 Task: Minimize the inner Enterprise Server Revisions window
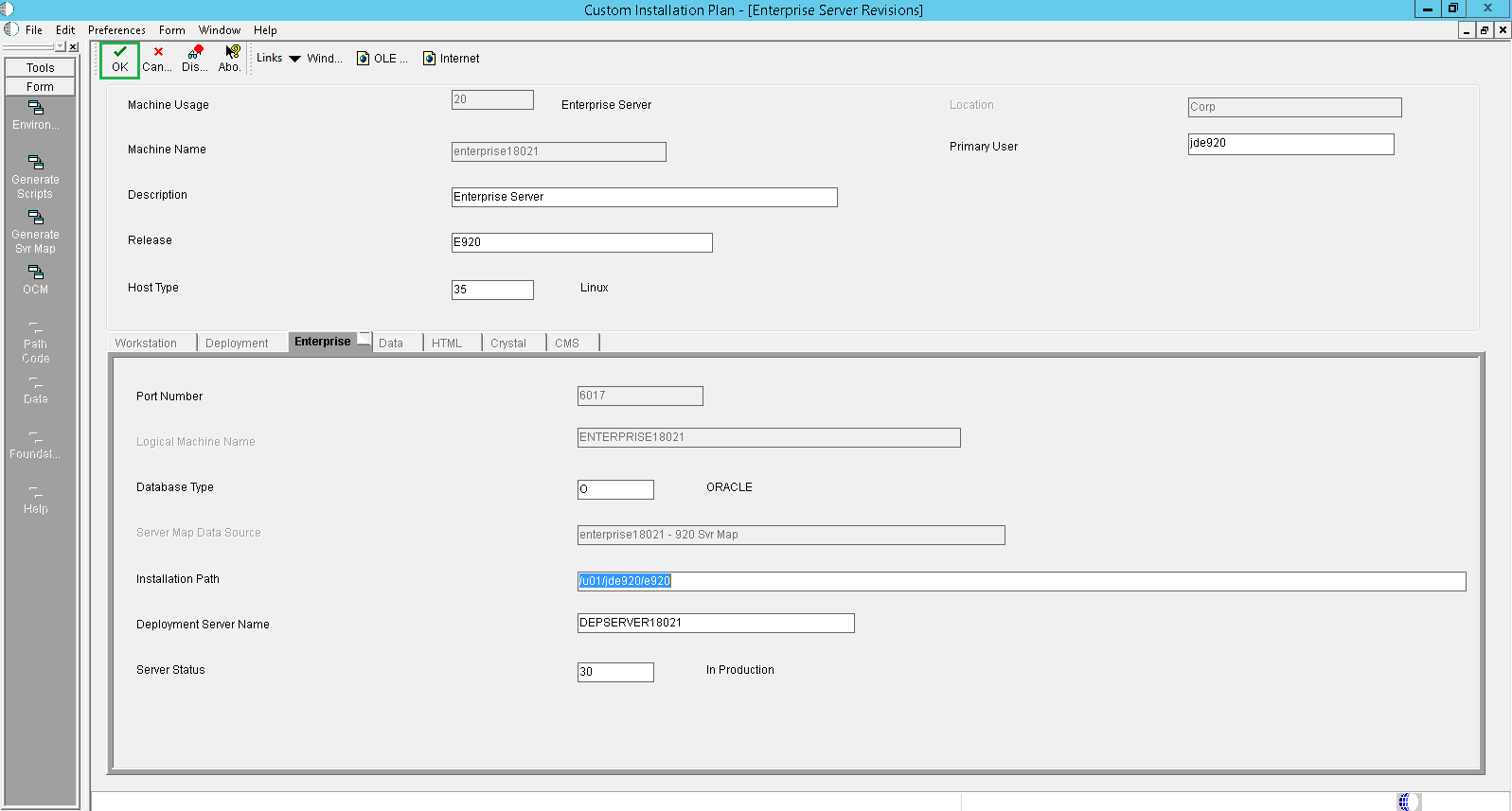1467,30
